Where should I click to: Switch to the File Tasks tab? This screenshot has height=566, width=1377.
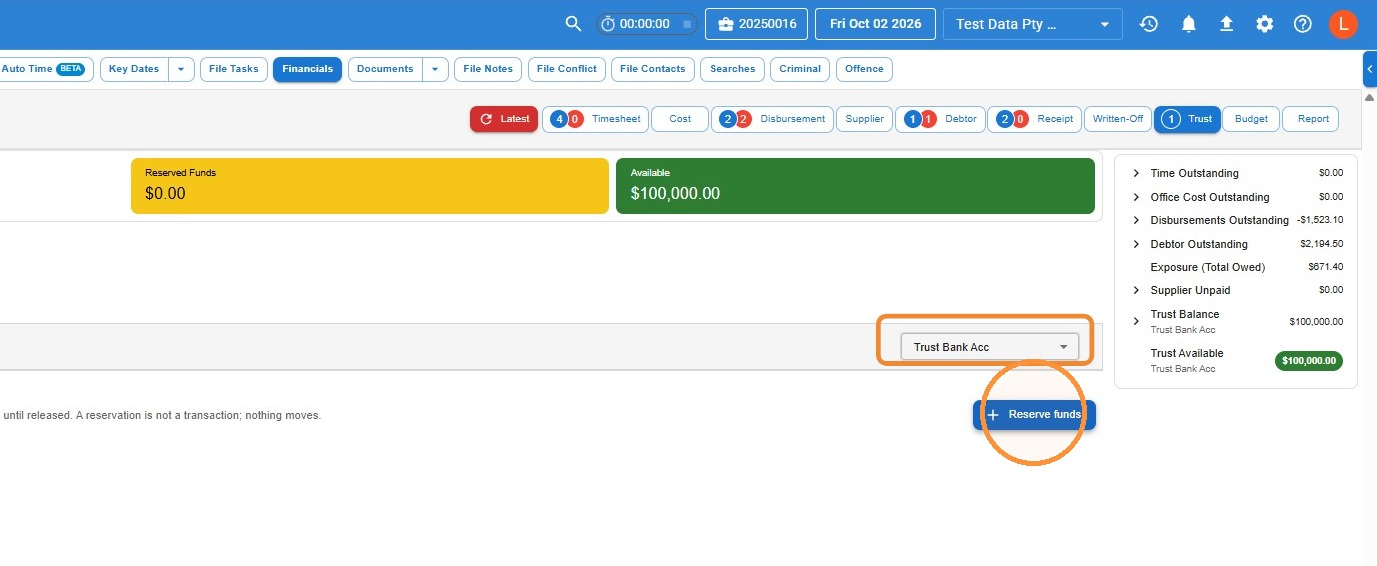coord(233,69)
